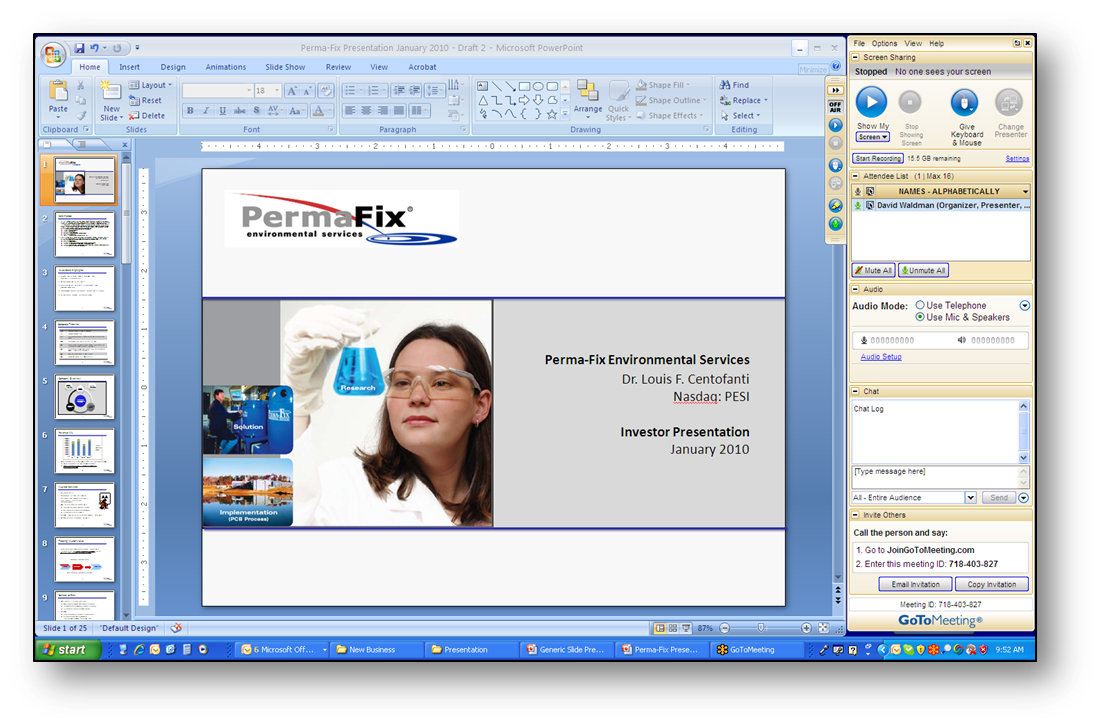Click Email Invitation button
Image resolution: width=1102 pixels, height=727 pixels.
pyautogui.click(x=915, y=584)
